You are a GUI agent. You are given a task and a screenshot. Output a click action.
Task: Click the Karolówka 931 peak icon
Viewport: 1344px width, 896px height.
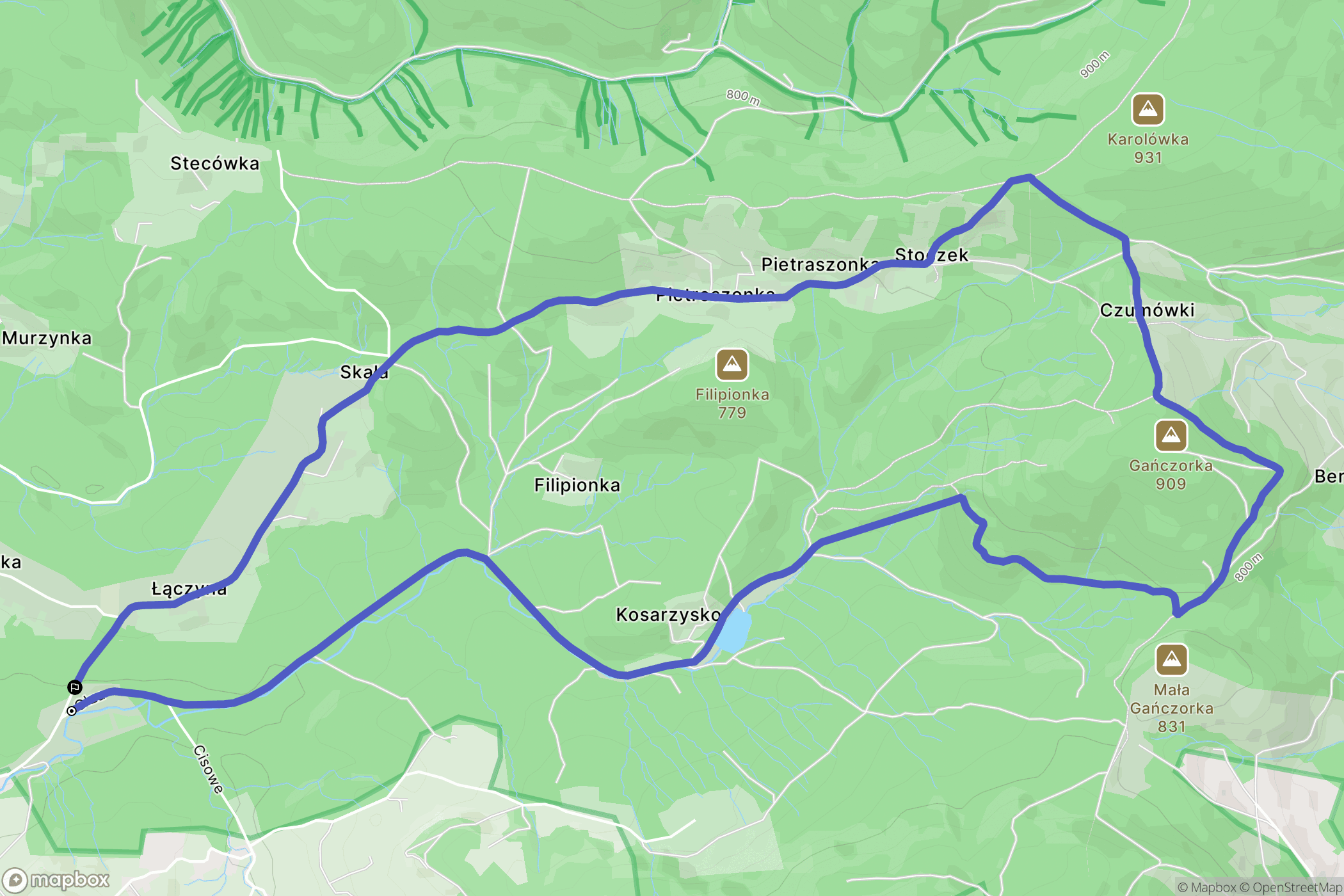[x=1148, y=110]
